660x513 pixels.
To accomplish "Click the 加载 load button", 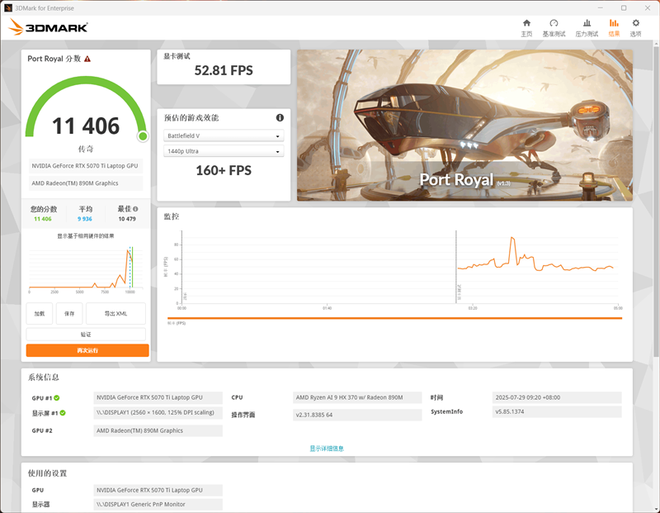I will (x=40, y=313).
